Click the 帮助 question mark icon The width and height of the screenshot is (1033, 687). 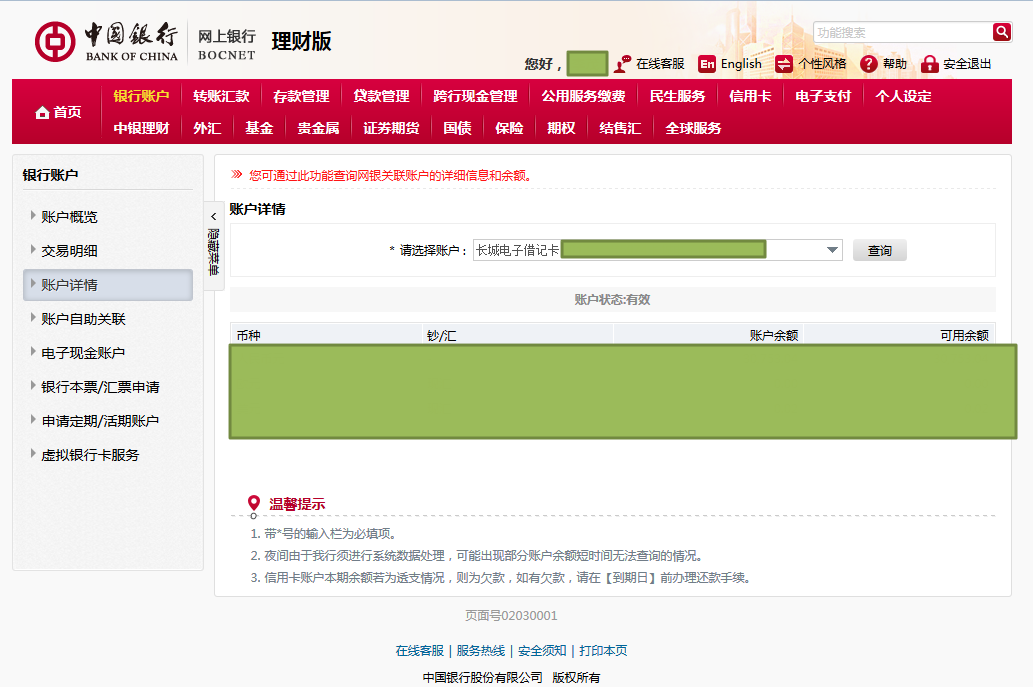pyautogui.click(x=869, y=64)
